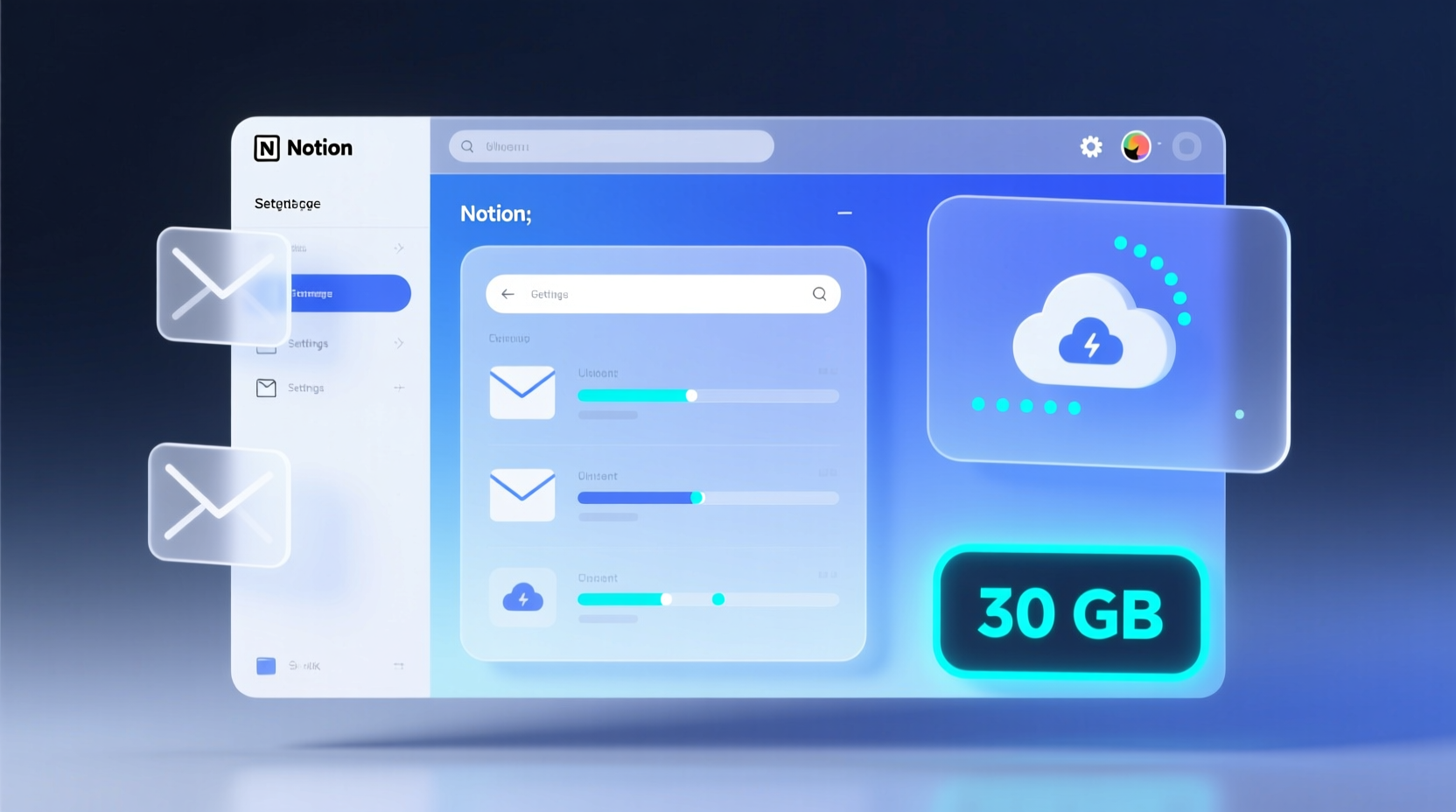1456x812 pixels.
Task: Expand the chevron on the topmost sidebar row
Action: 399,248
